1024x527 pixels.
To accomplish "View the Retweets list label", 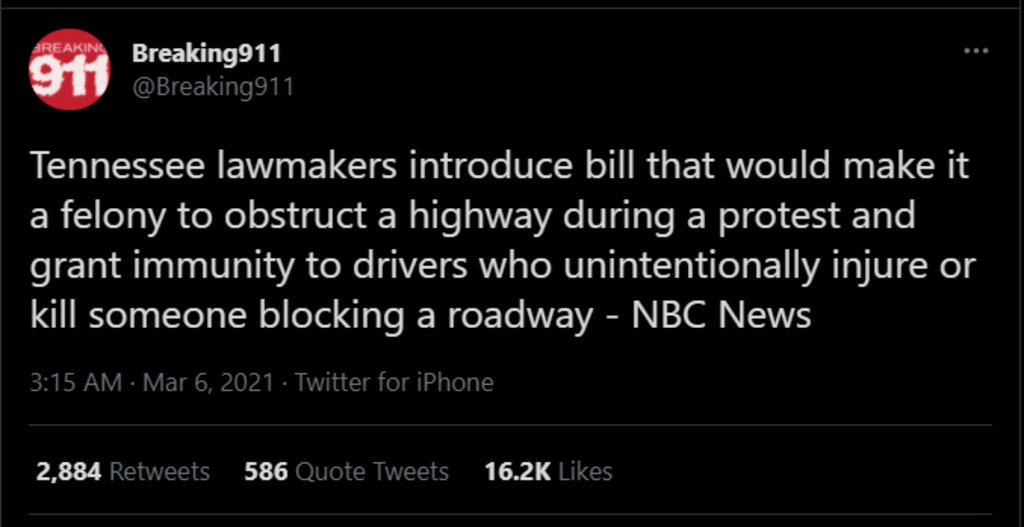I will (x=160, y=472).
